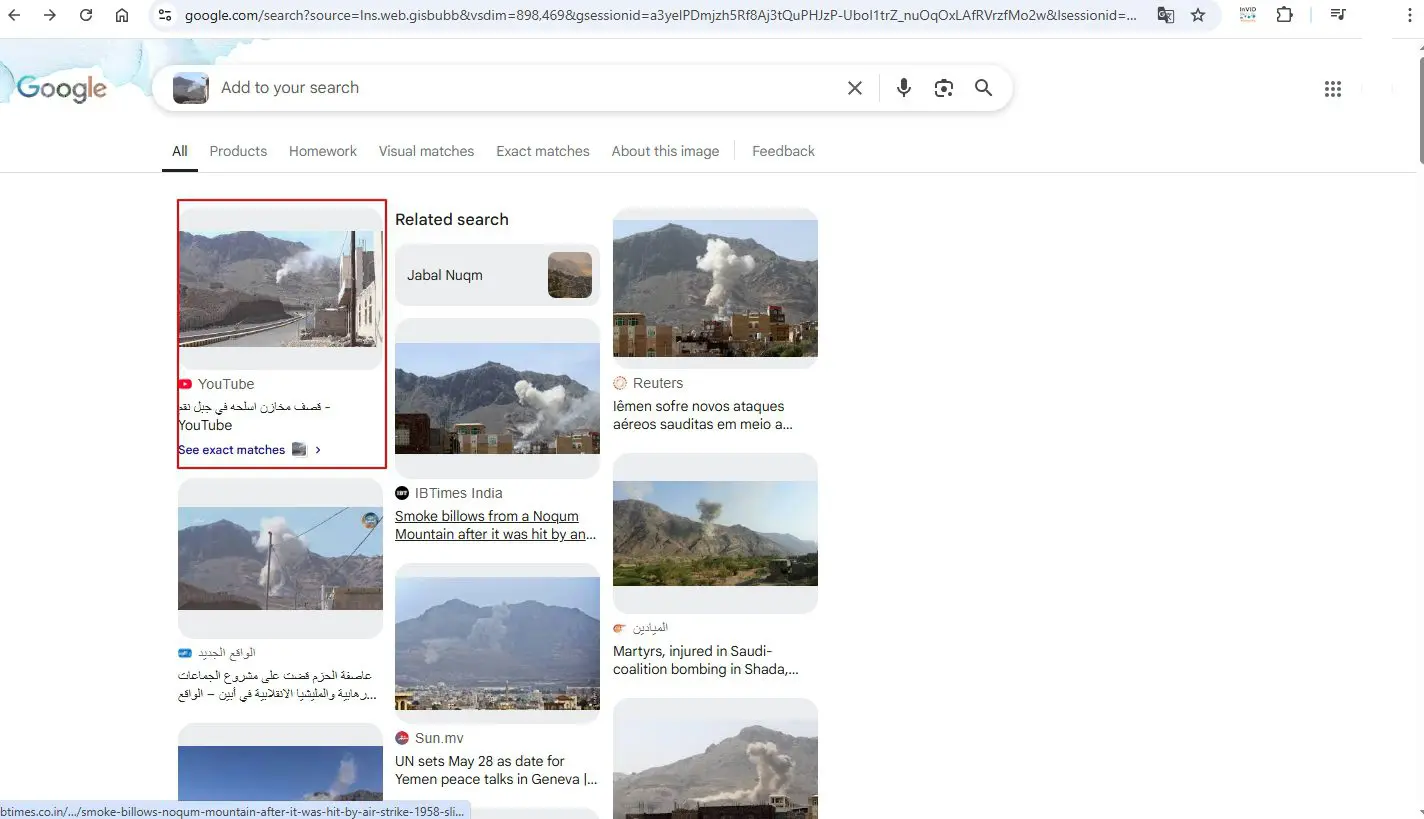Go to browser home page icon
Screen dimensions: 1424x819
(x=122, y=15)
